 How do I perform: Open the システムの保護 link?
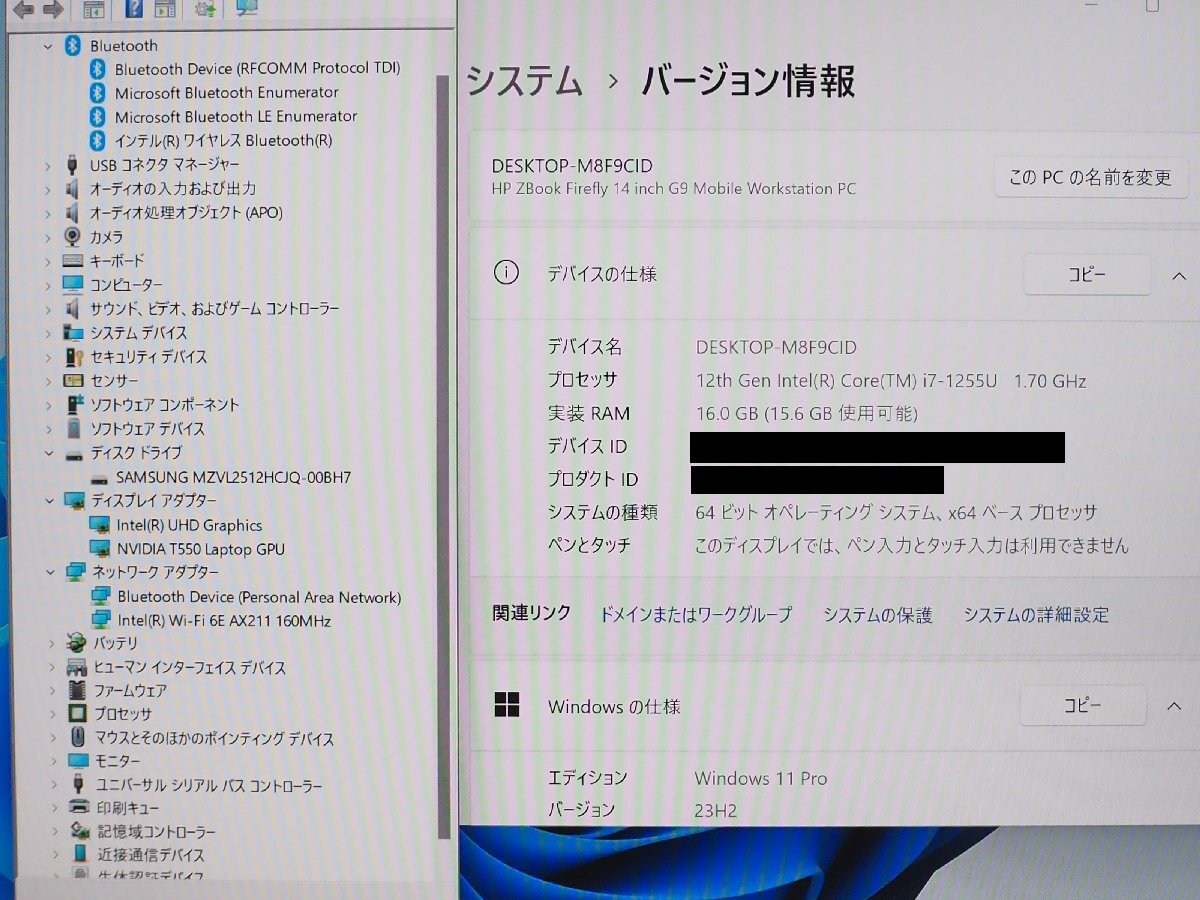878,615
